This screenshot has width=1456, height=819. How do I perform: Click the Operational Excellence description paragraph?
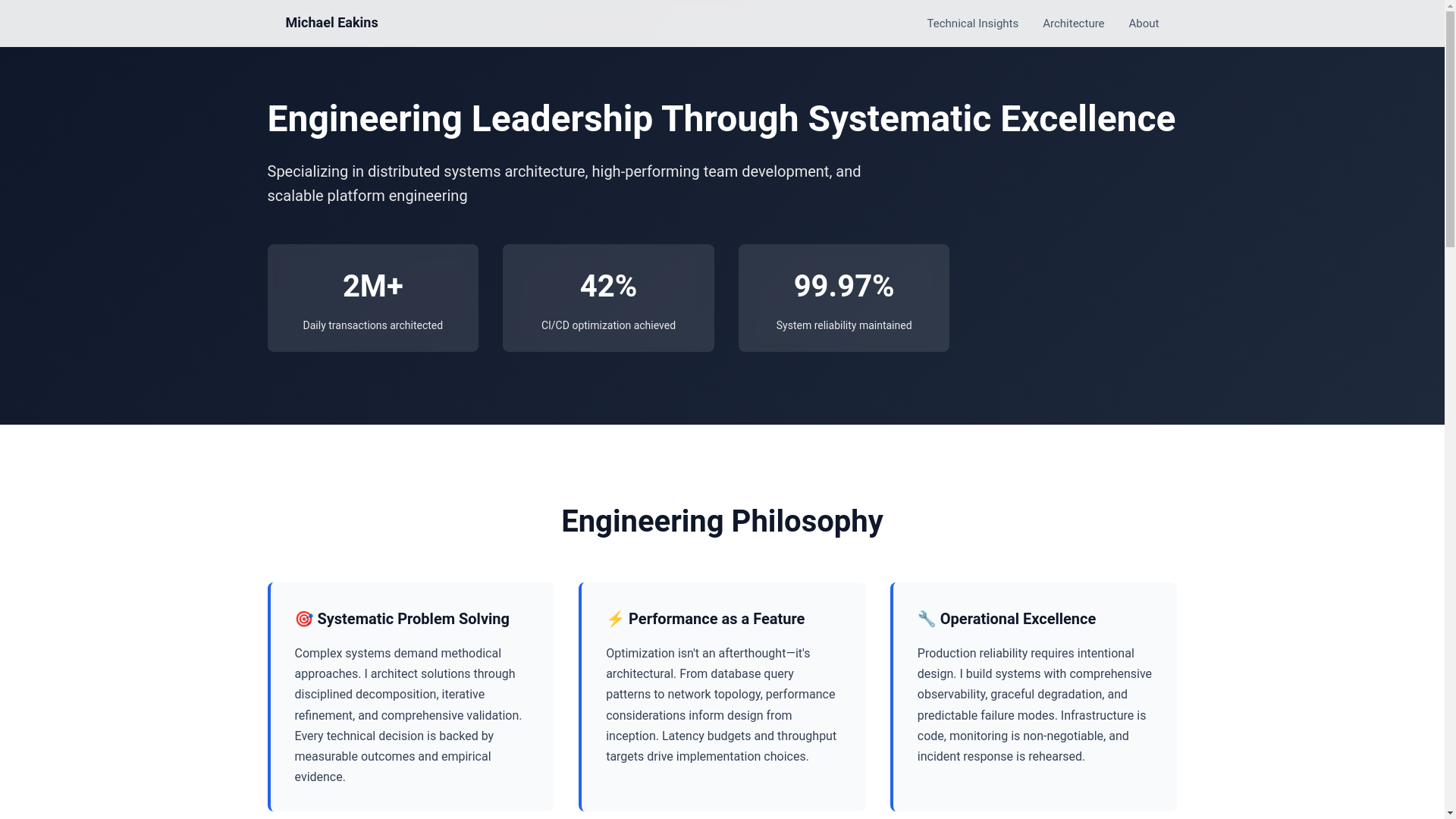(x=1034, y=705)
